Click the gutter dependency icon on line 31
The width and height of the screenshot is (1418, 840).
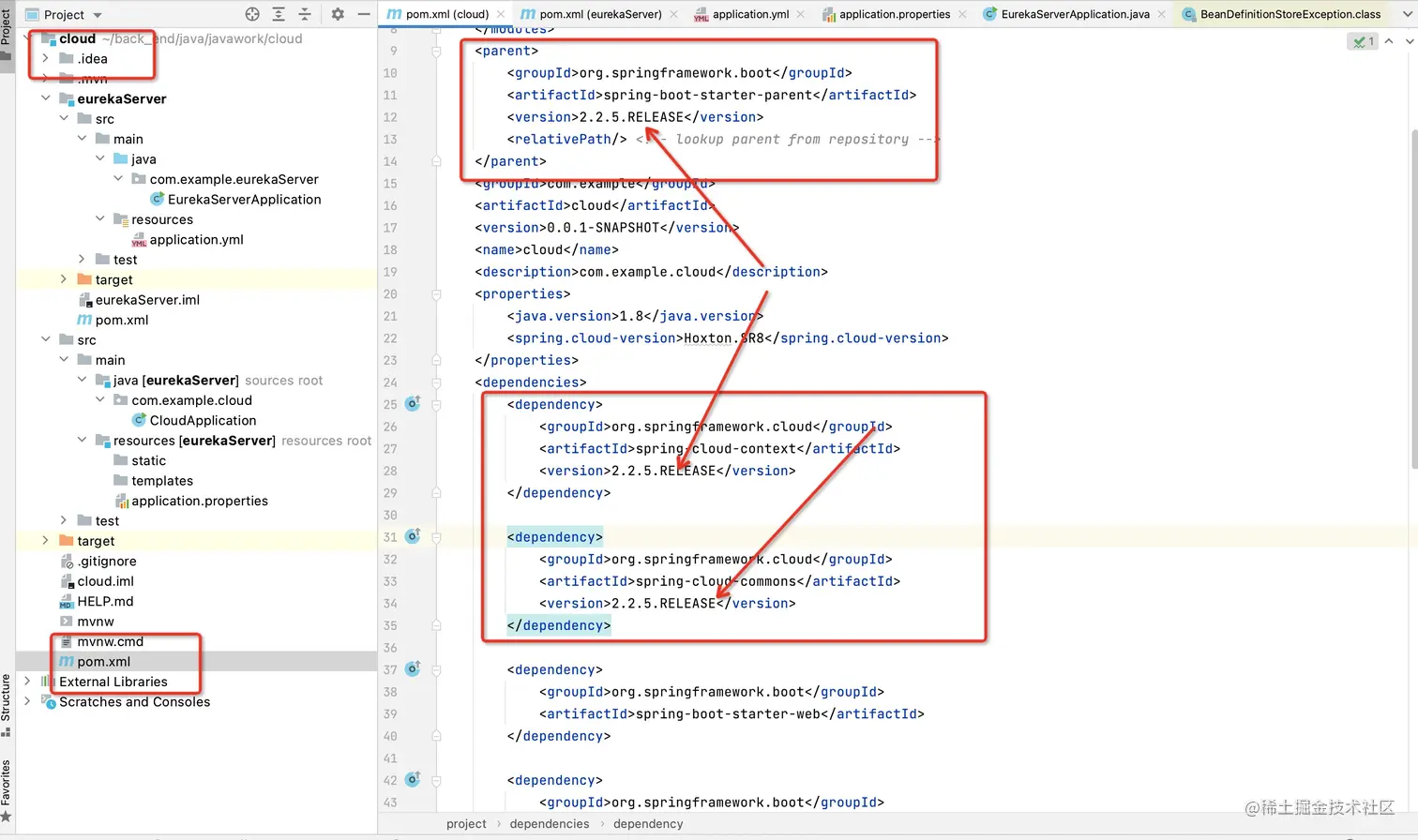point(413,537)
